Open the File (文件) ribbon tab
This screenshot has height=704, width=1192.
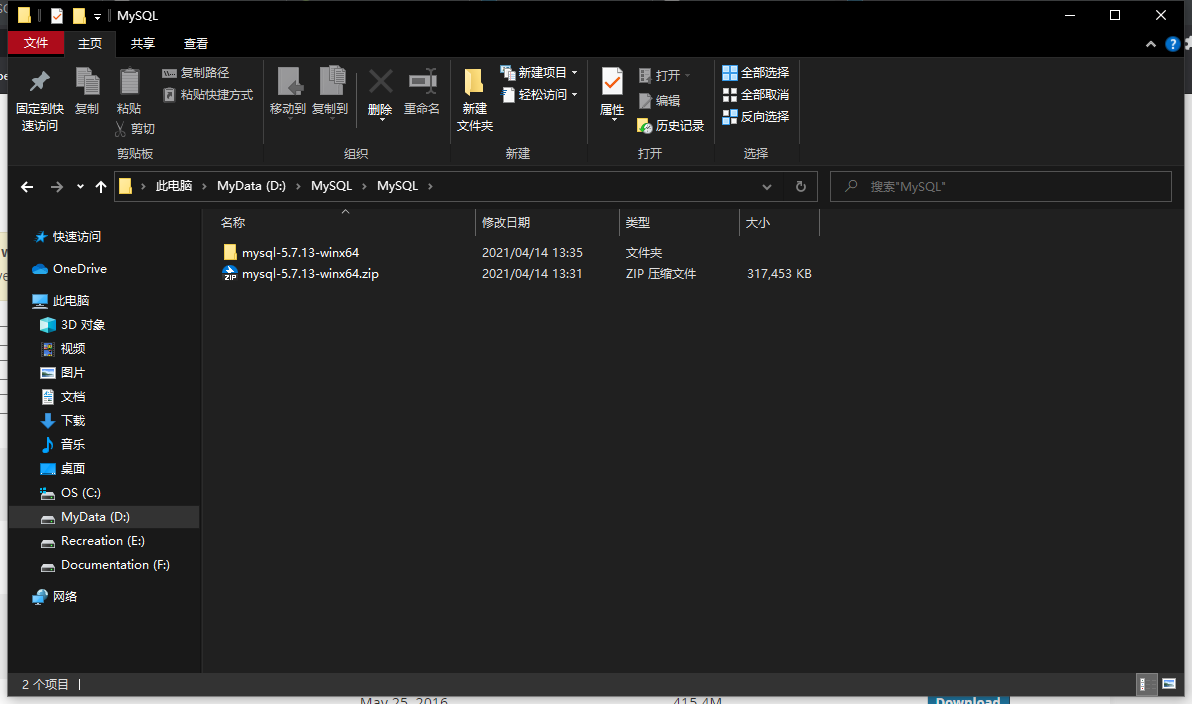click(36, 43)
